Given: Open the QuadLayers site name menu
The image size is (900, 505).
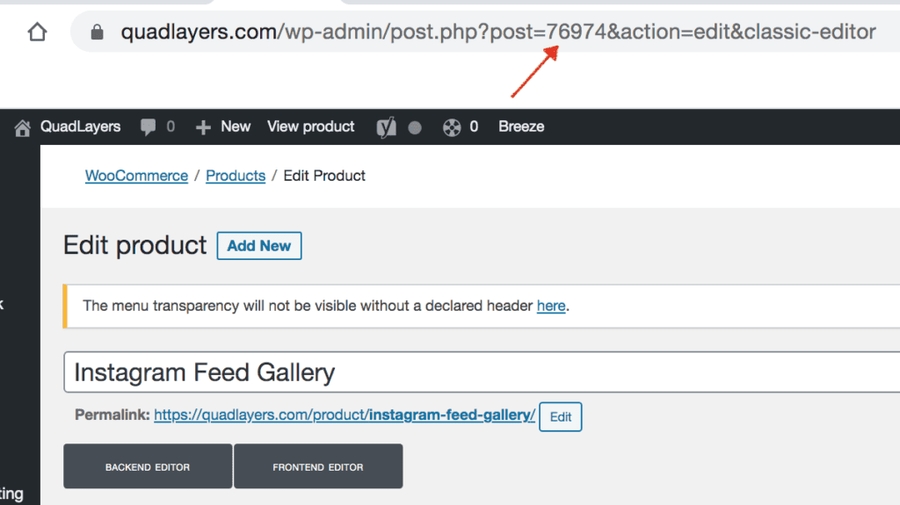Looking at the screenshot, I should pyautogui.click(x=80, y=127).
